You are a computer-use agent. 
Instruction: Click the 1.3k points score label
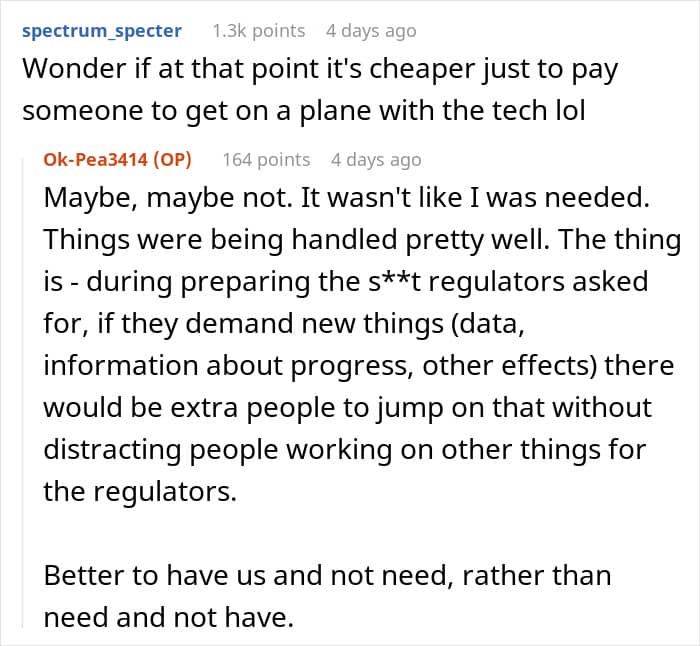259,31
